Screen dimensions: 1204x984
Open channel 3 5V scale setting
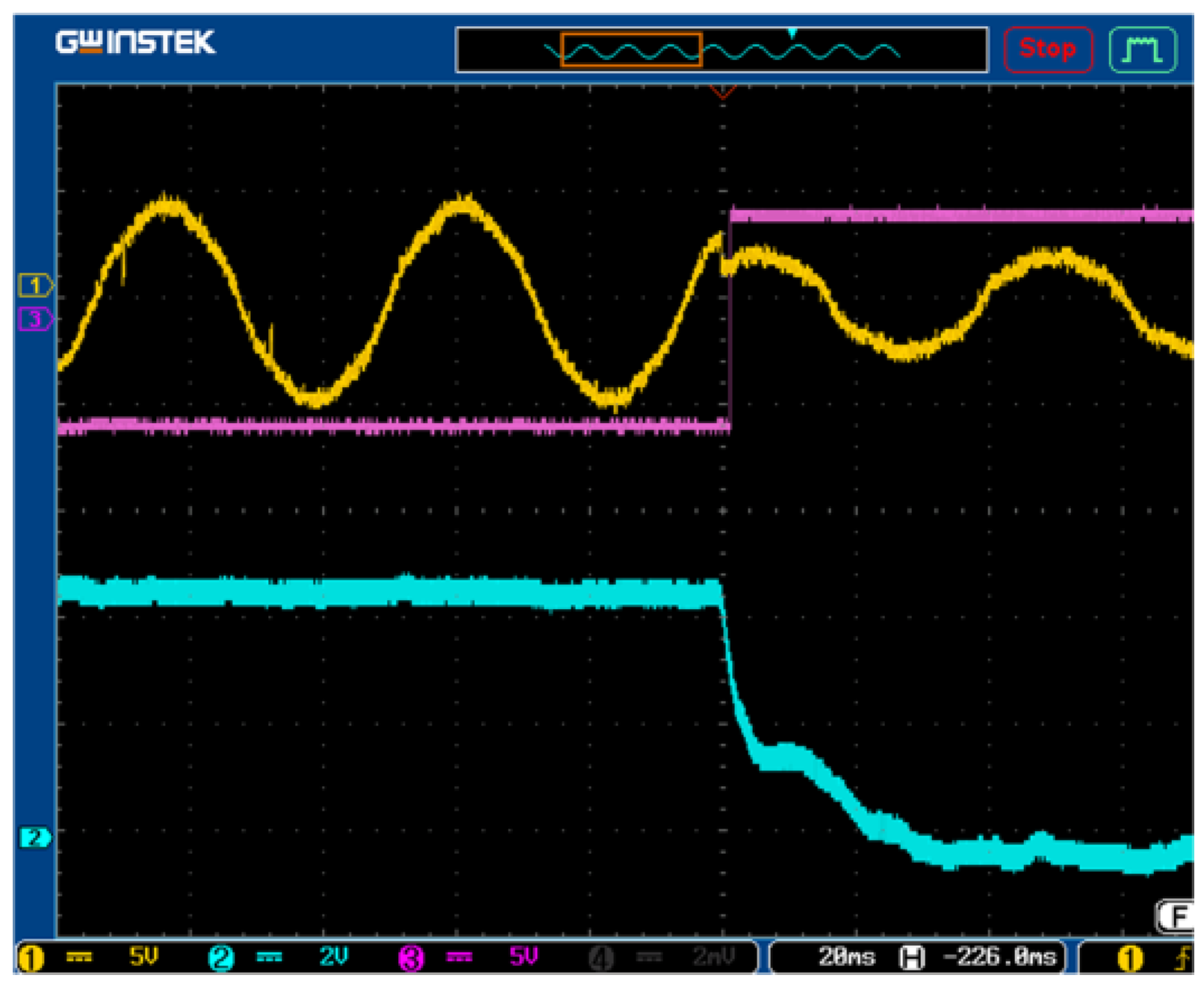(x=523, y=956)
